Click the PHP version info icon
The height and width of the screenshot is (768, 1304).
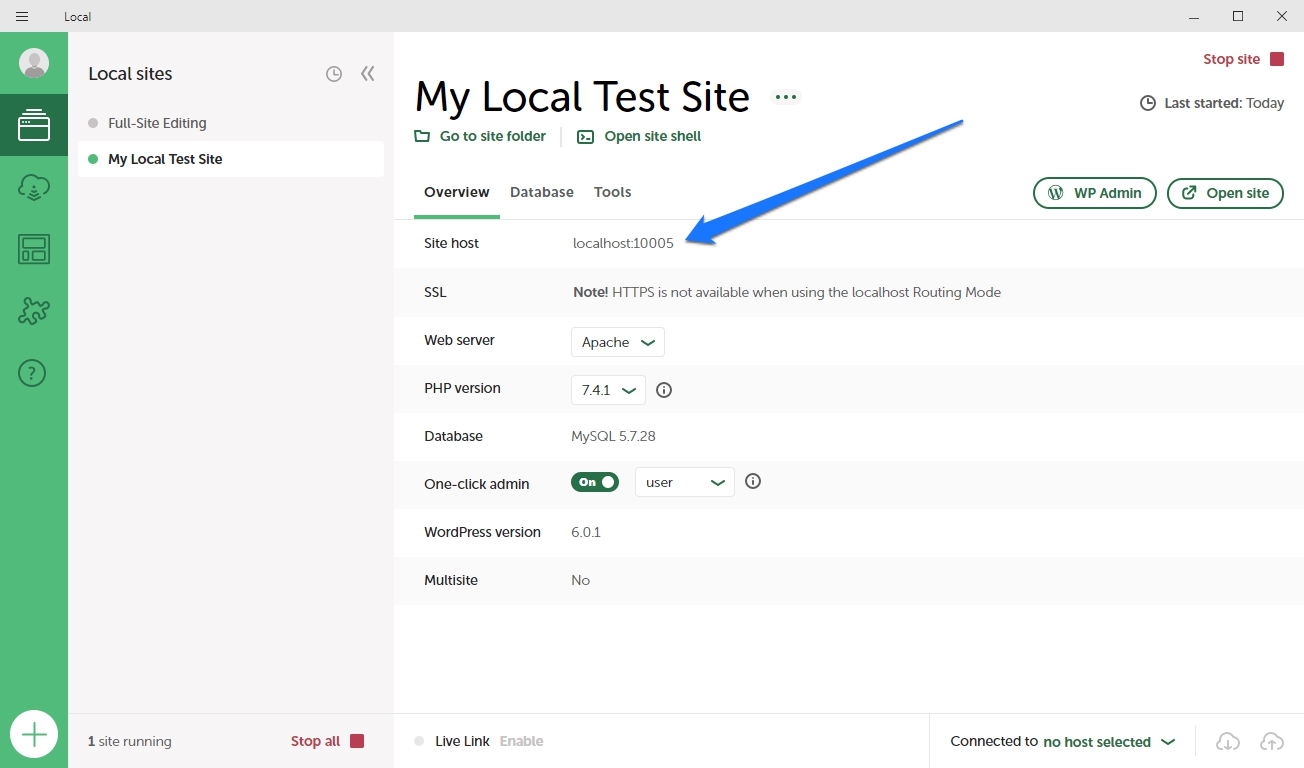(664, 390)
